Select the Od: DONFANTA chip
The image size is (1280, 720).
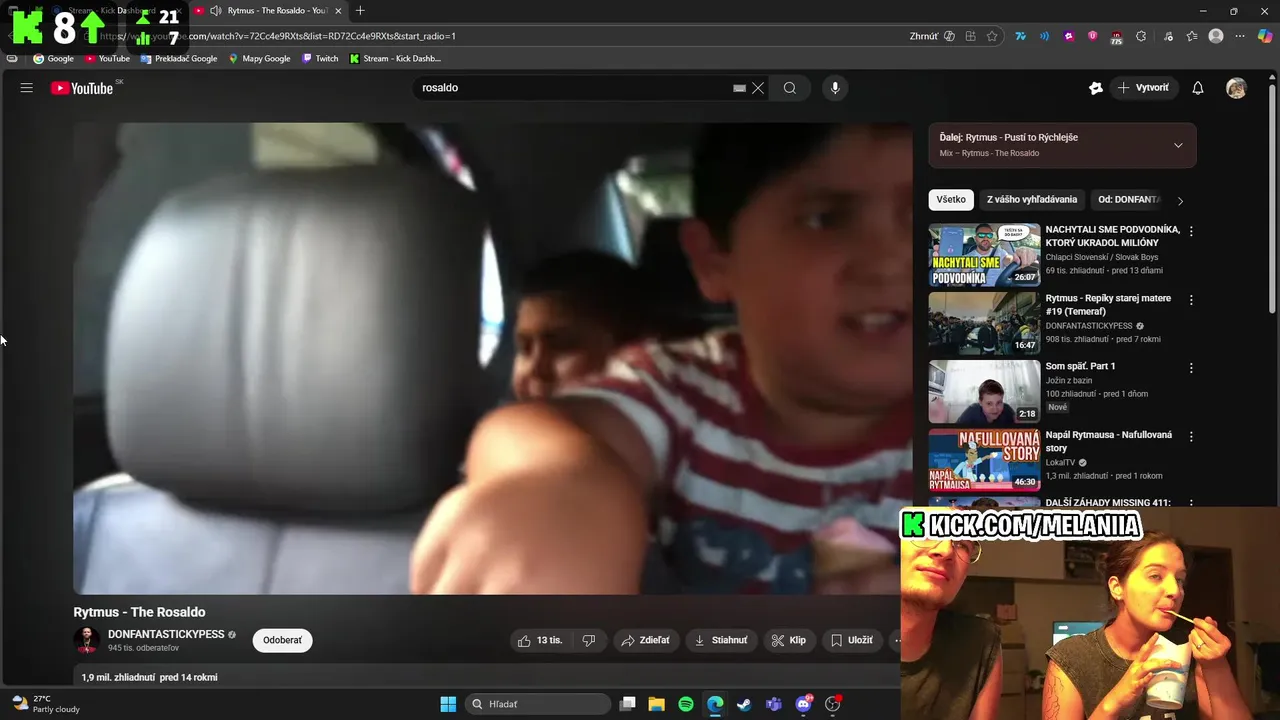(x=1128, y=199)
